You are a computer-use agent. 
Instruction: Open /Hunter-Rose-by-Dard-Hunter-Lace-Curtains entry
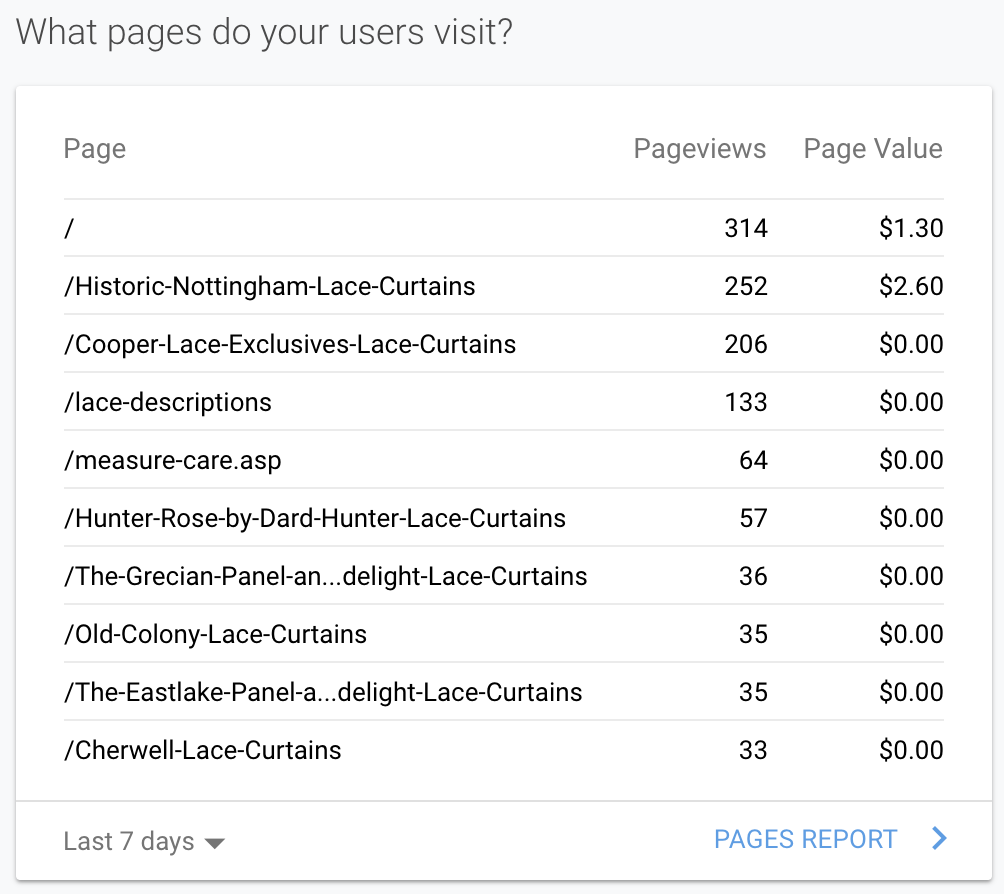pyautogui.click(x=314, y=518)
